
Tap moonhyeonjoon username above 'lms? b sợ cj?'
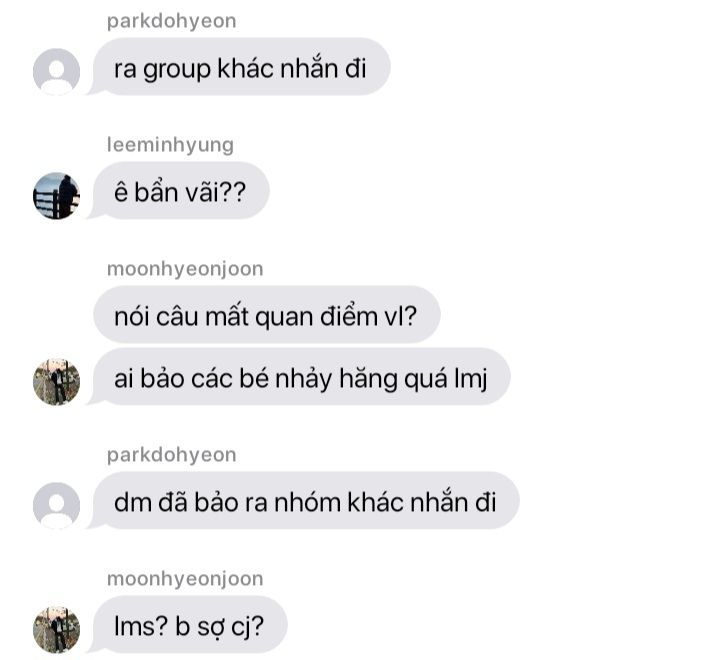click(x=185, y=579)
